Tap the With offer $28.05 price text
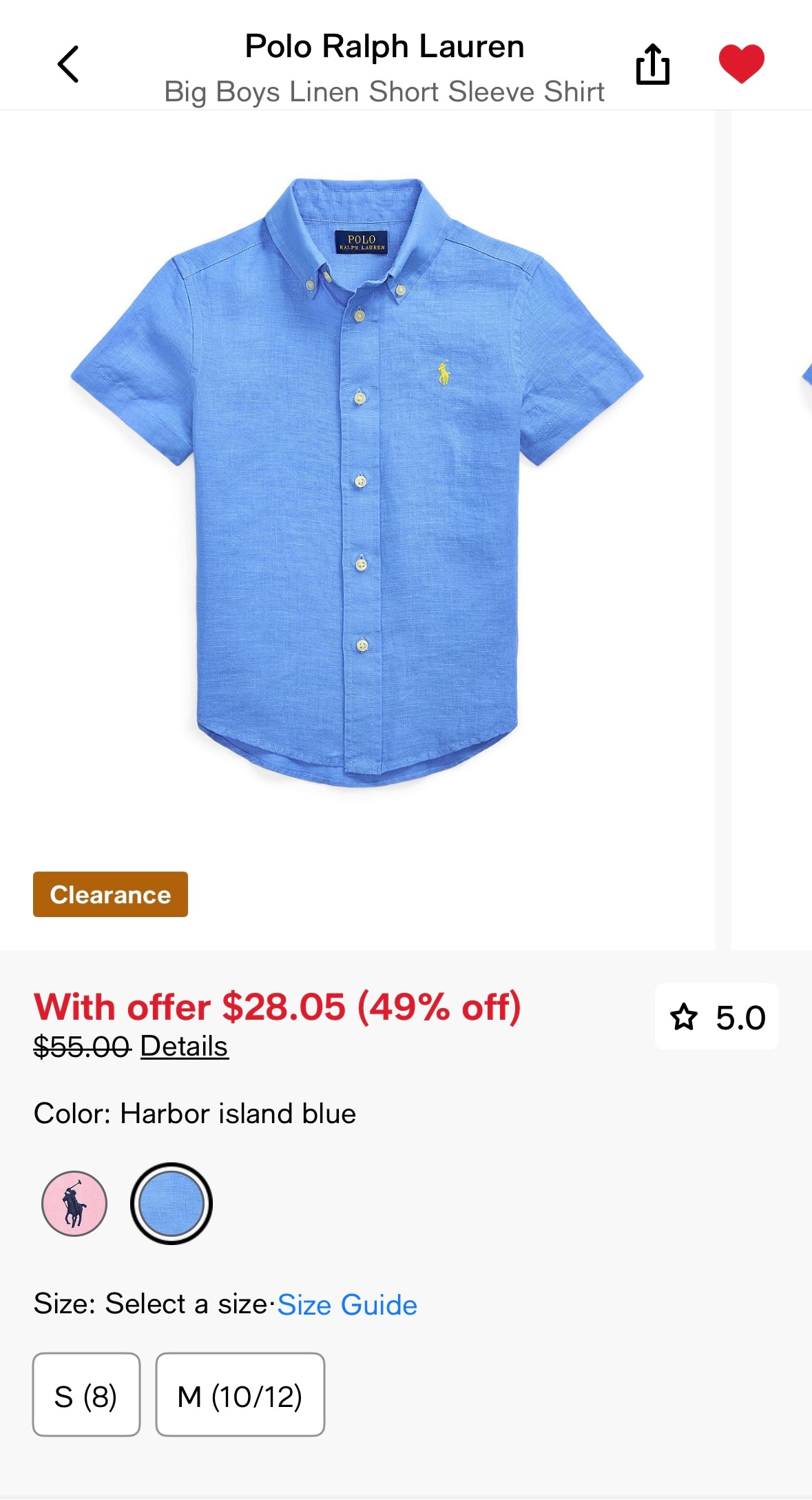This screenshot has height=1500, width=812. click(277, 1007)
